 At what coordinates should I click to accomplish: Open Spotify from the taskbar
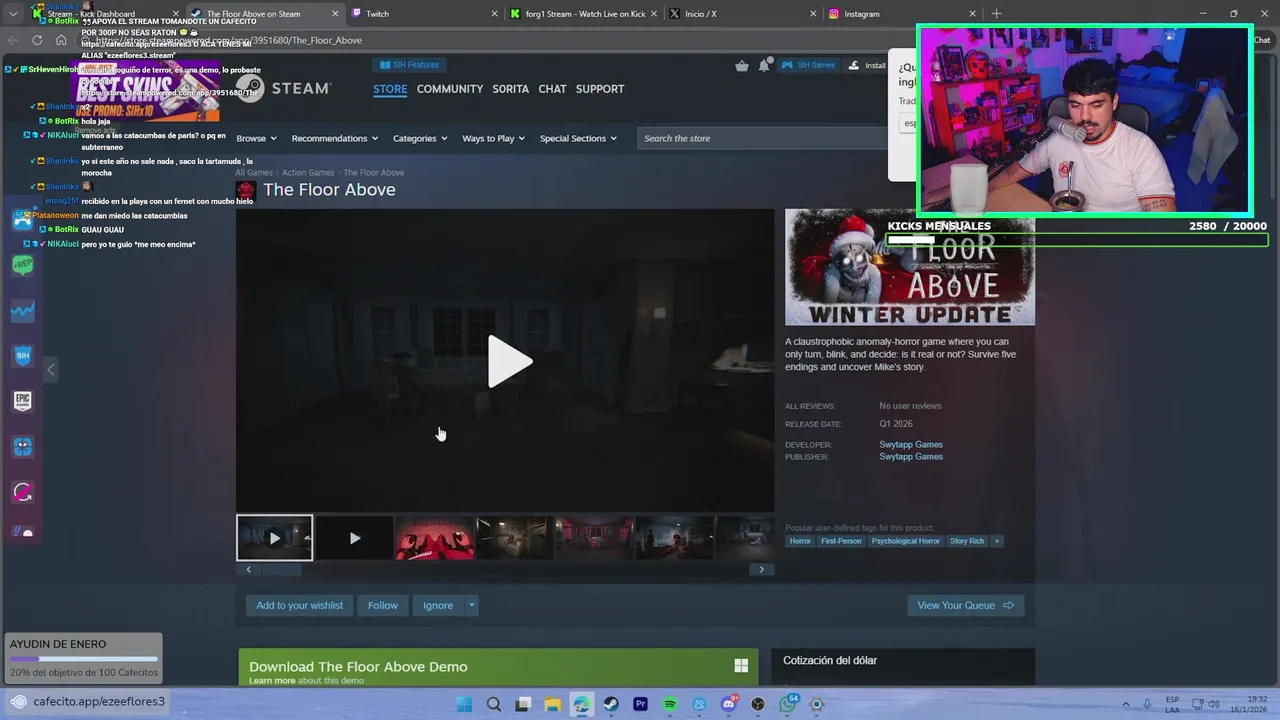670,704
